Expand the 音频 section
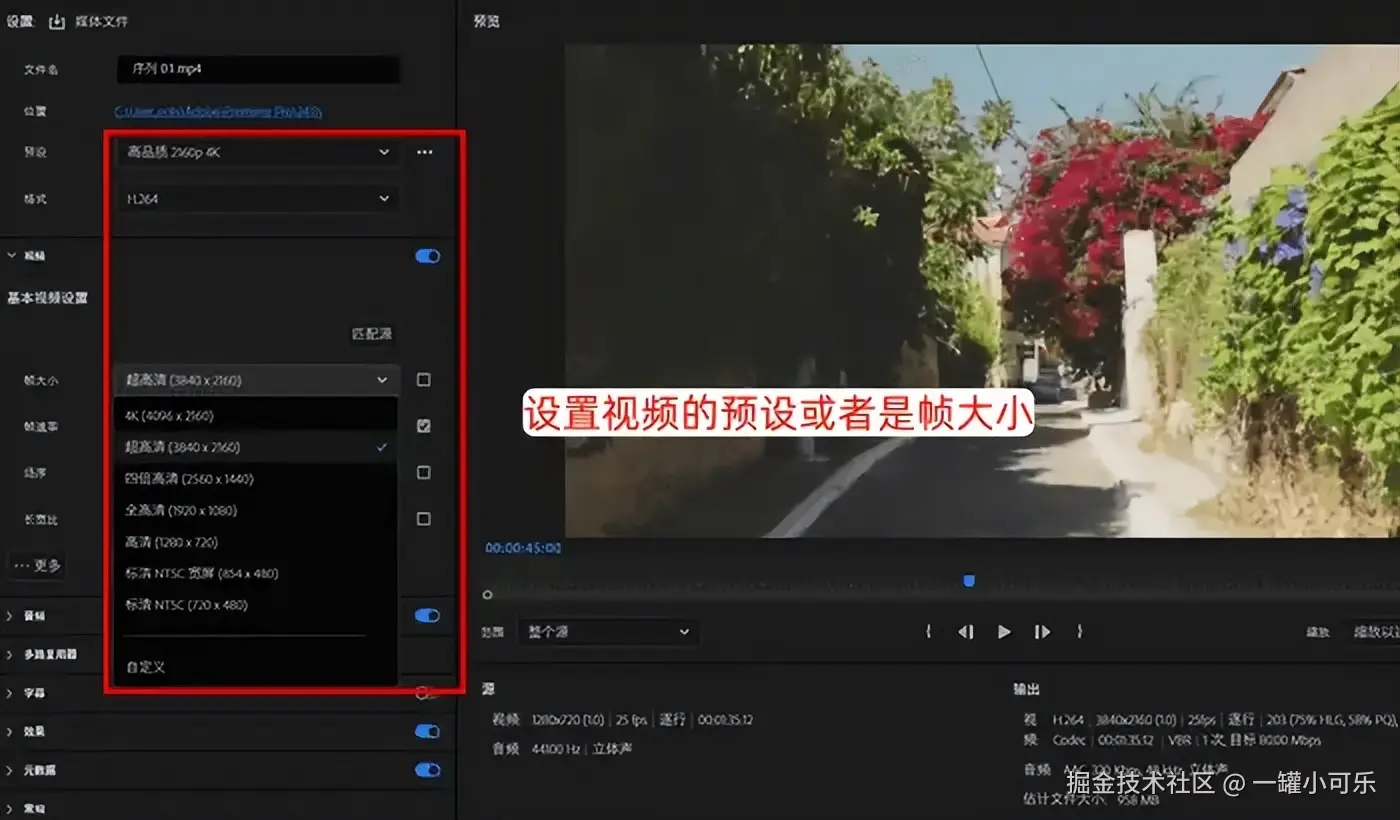 click(11, 616)
